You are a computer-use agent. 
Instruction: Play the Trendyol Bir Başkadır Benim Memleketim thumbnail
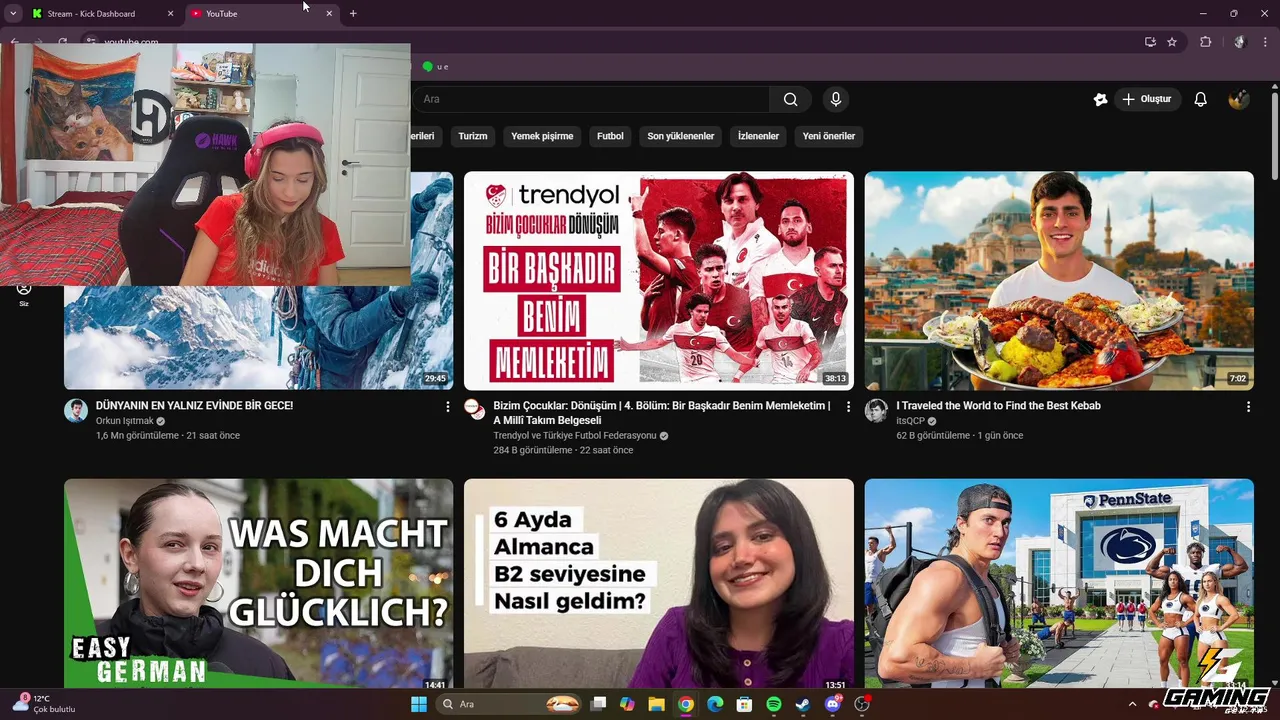coord(659,281)
